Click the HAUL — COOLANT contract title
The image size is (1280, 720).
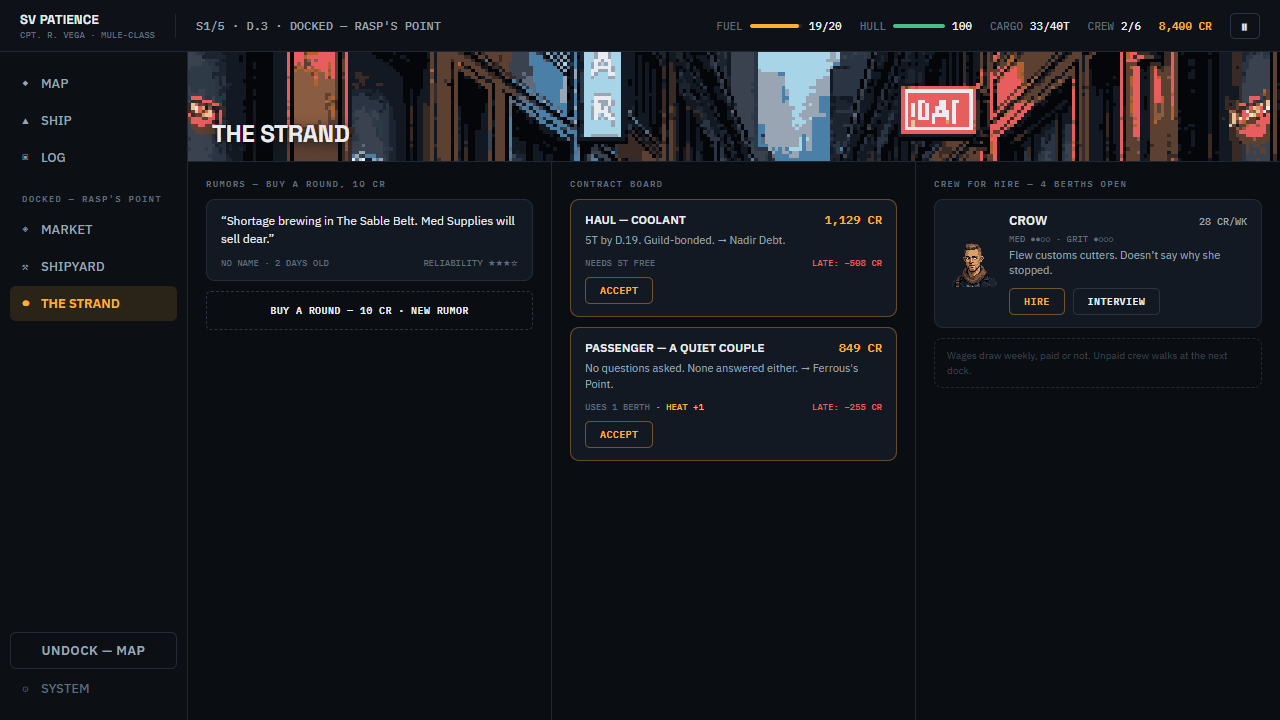click(635, 220)
